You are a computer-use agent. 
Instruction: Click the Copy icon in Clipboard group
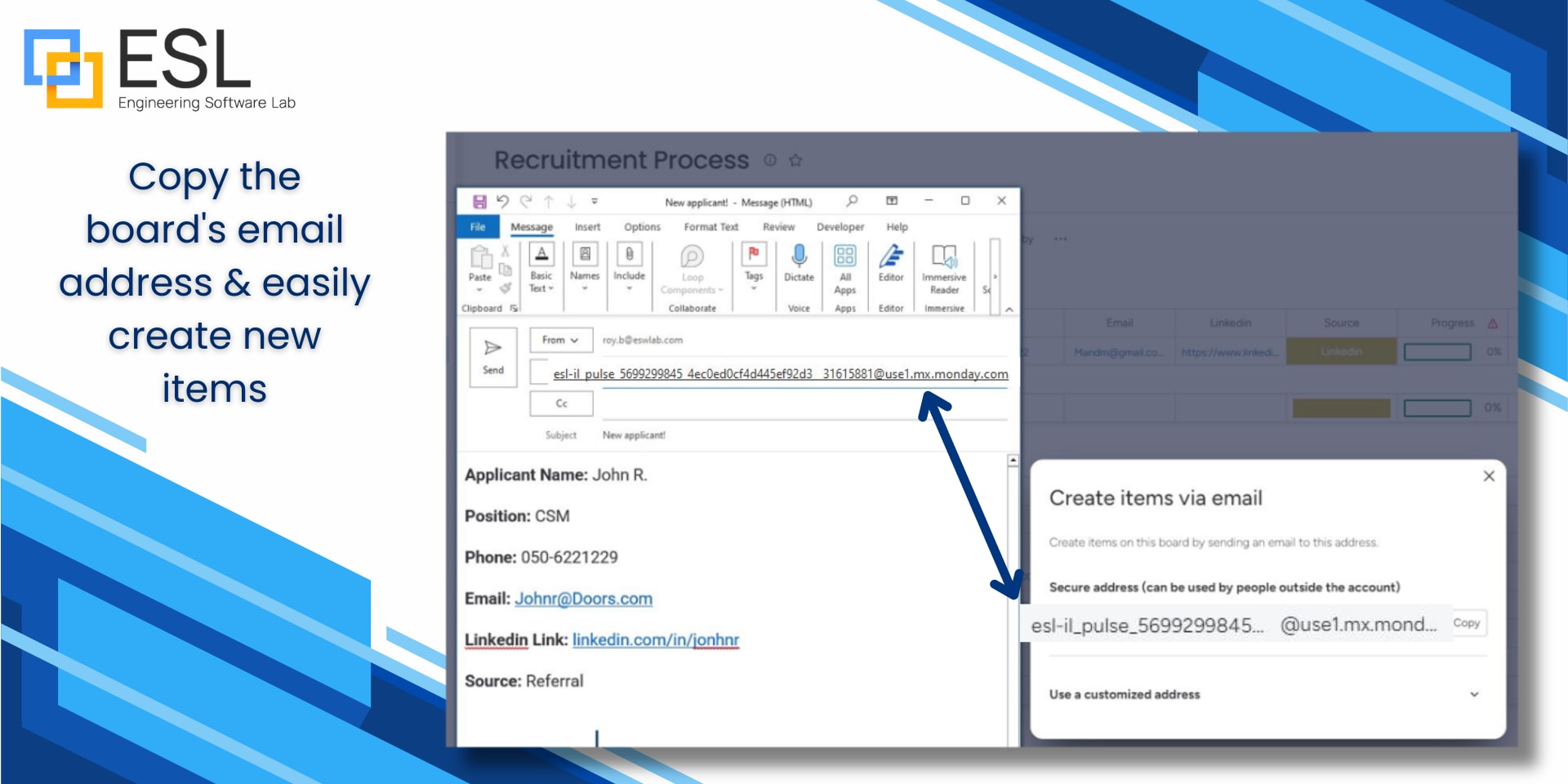pyautogui.click(x=506, y=269)
